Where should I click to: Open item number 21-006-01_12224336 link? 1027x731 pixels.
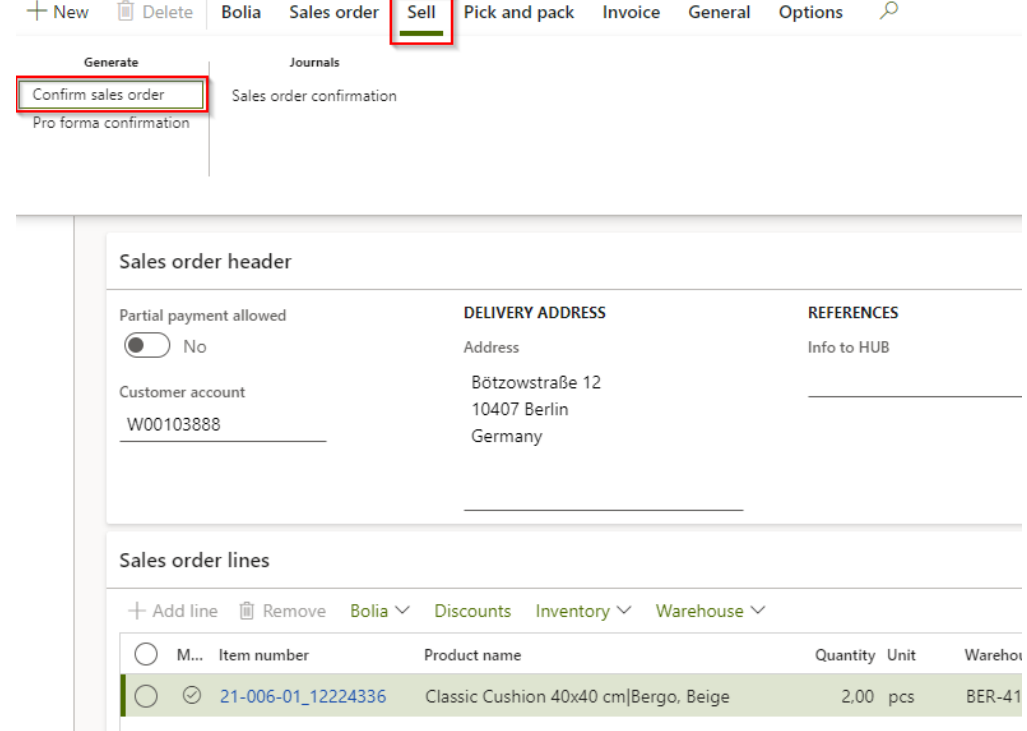(303, 697)
